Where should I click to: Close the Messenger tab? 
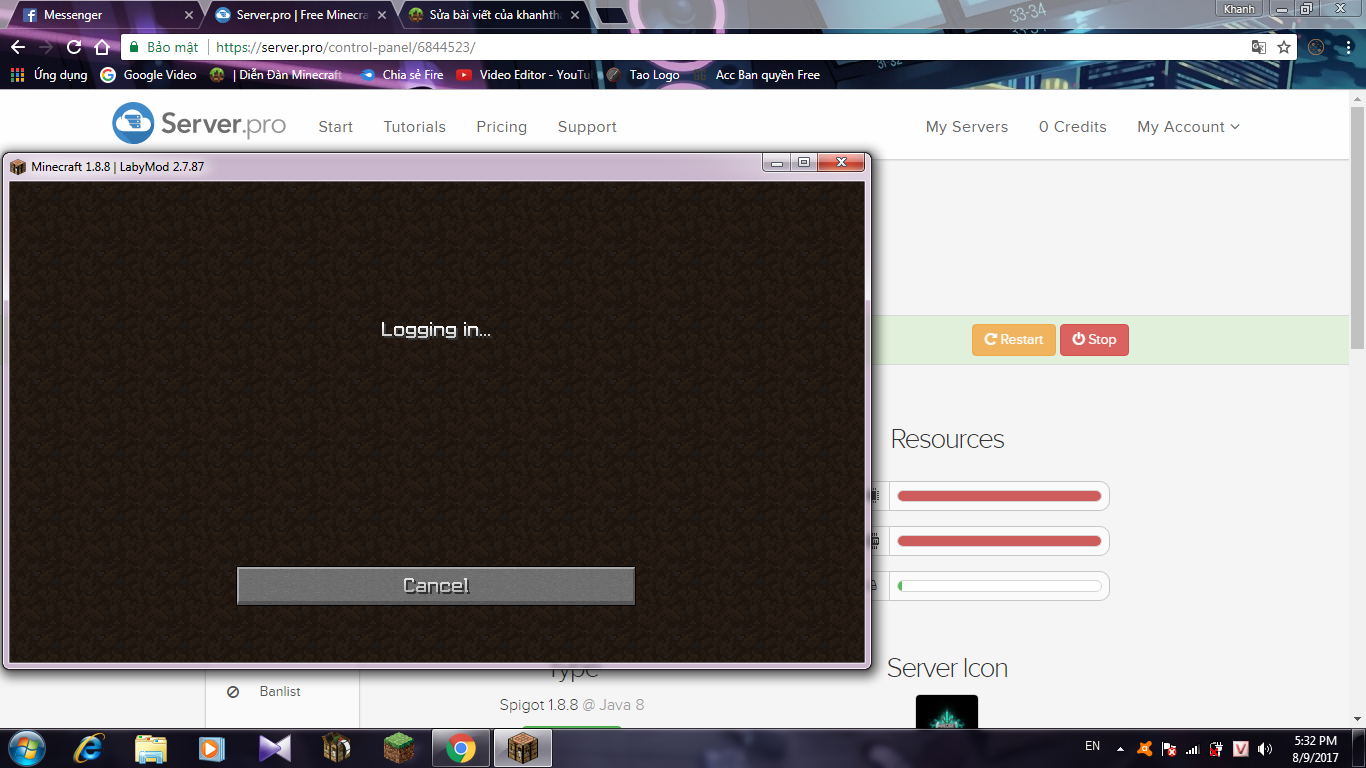coord(189,15)
